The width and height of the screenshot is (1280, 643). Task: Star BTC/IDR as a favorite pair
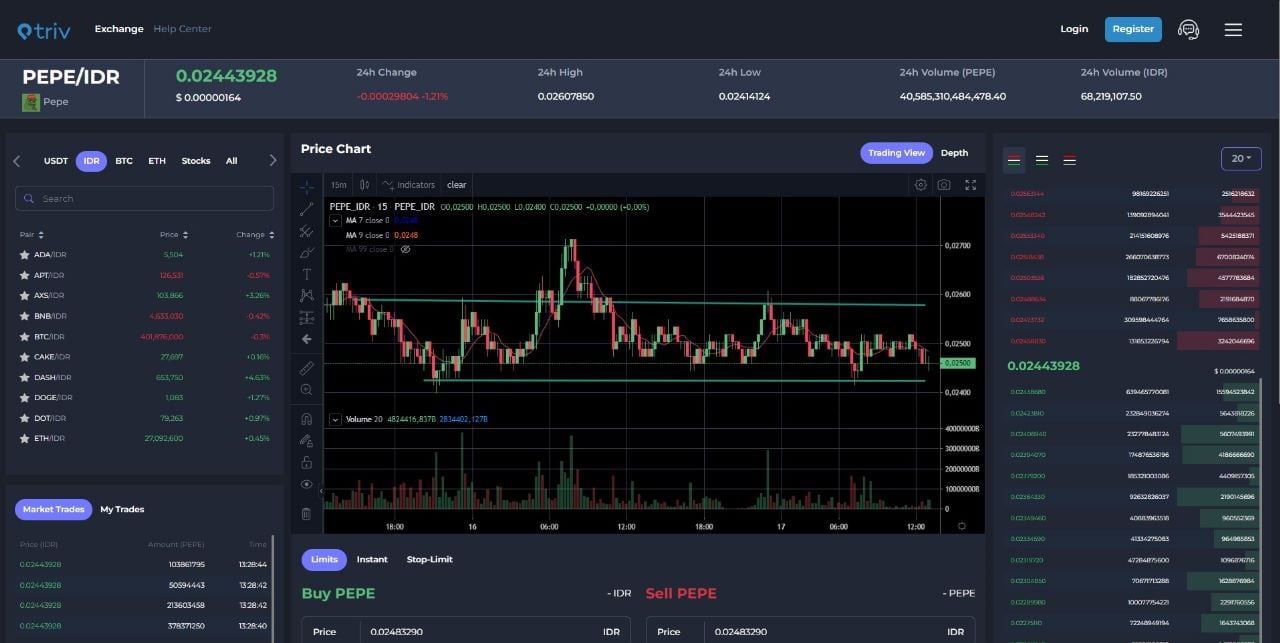[x=25, y=336]
